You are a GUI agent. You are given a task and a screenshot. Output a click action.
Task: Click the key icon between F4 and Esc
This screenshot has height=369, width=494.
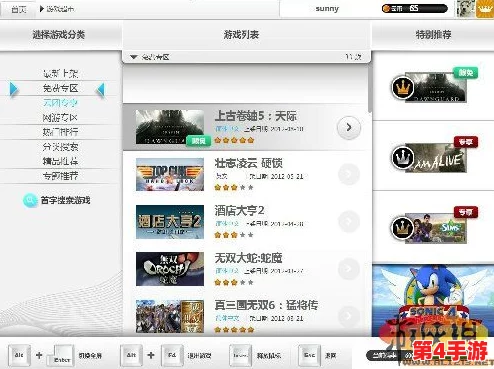(240, 356)
